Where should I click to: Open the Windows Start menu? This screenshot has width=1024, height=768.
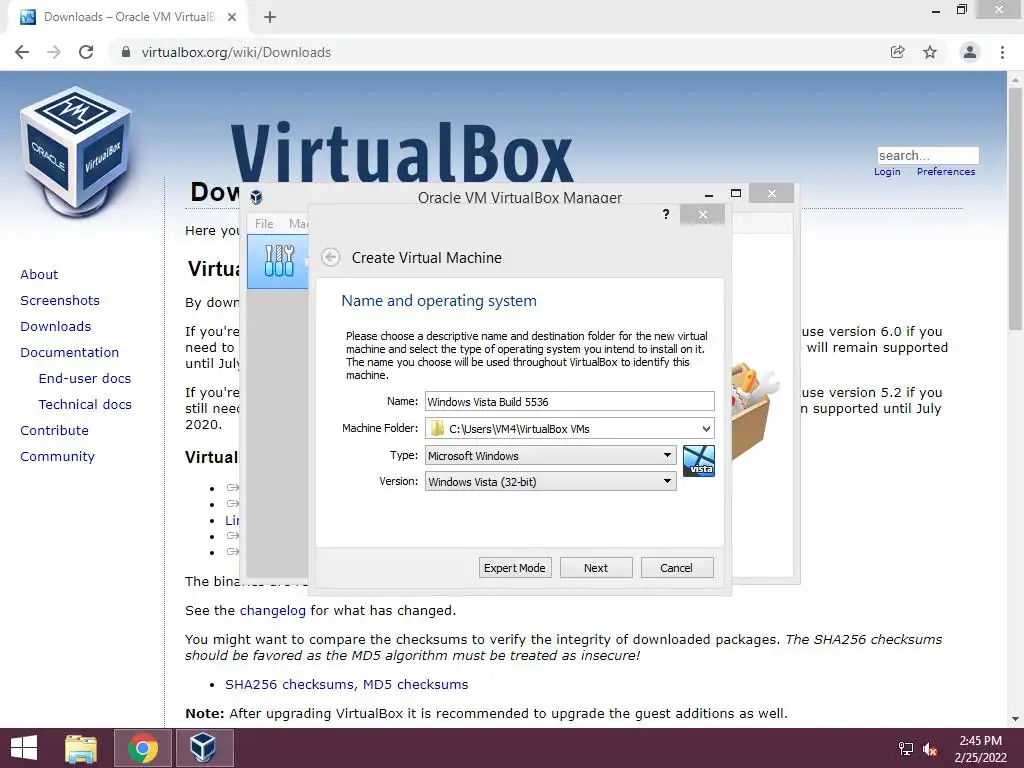coord(24,748)
